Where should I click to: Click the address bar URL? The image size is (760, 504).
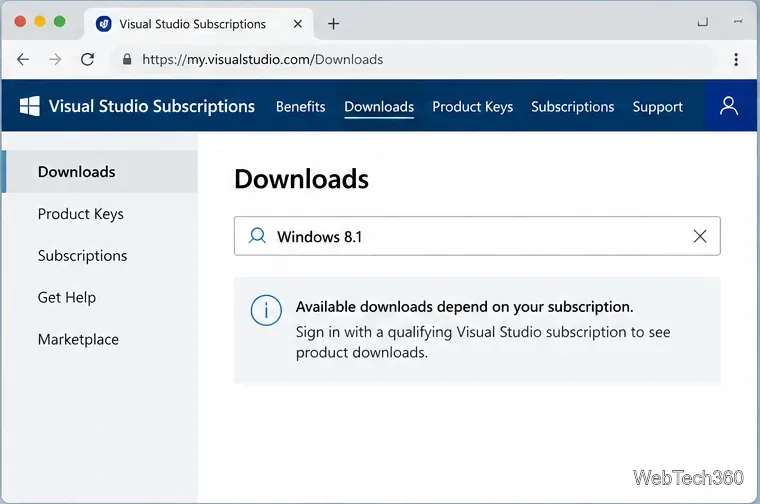[262, 59]
